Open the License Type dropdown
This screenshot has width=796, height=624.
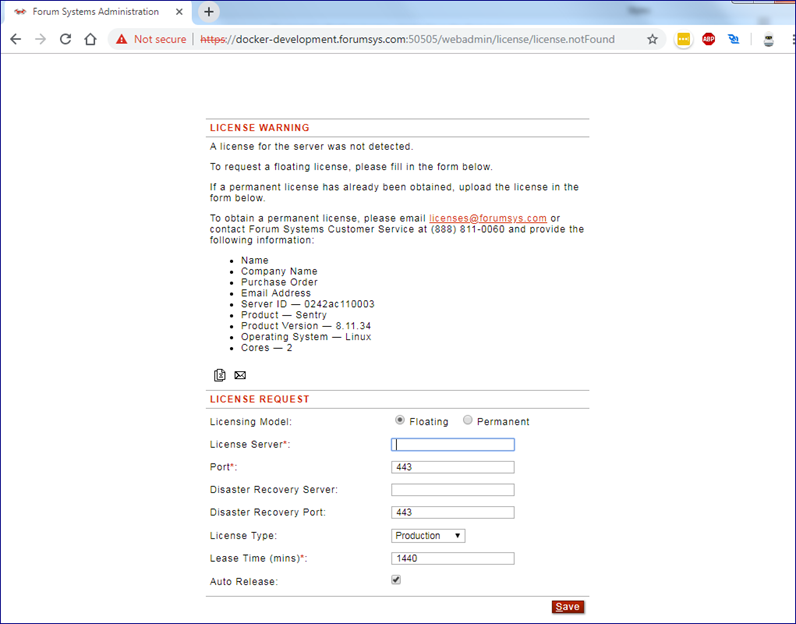coord(428,536)
